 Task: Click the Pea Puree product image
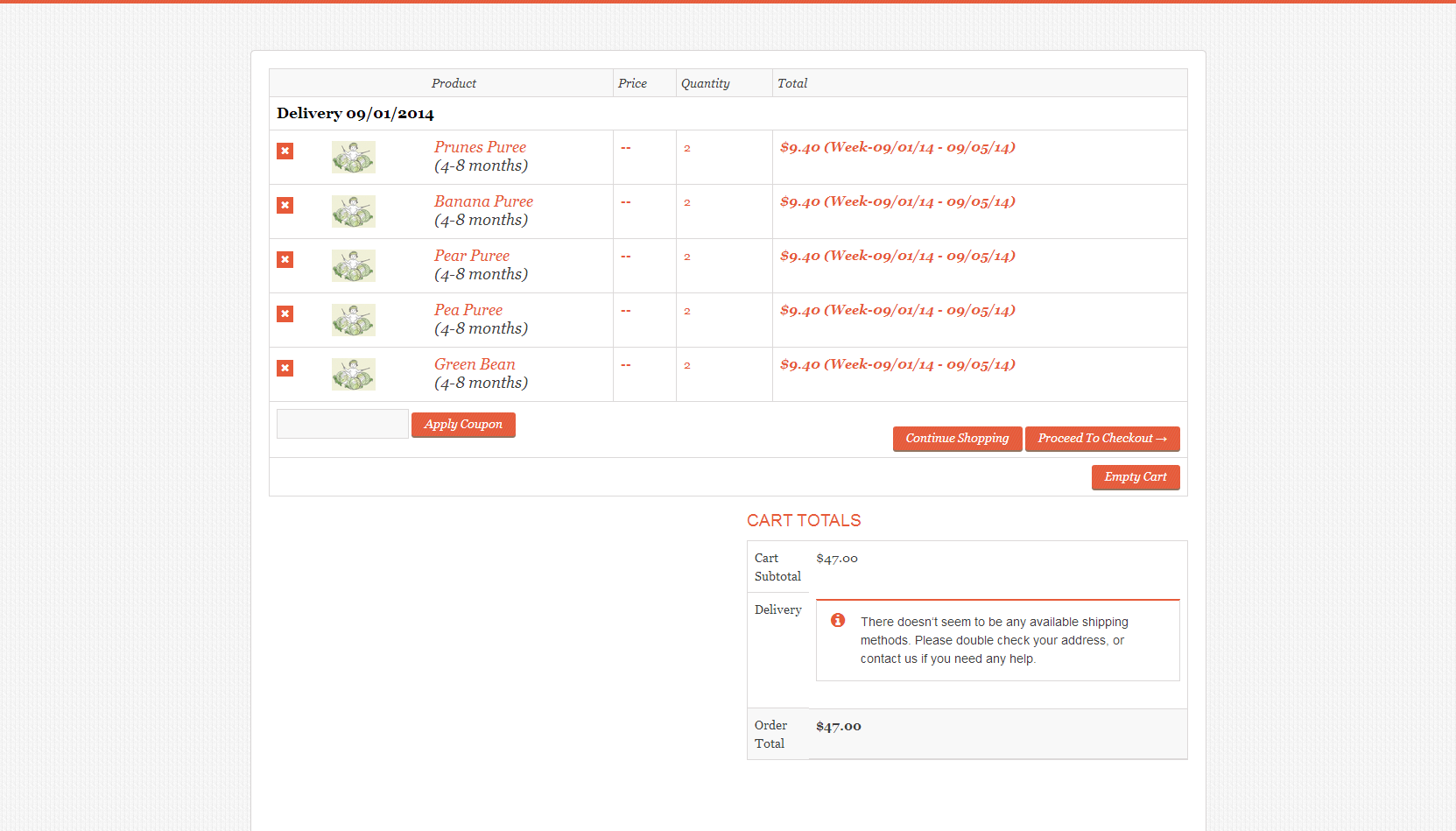354,320
